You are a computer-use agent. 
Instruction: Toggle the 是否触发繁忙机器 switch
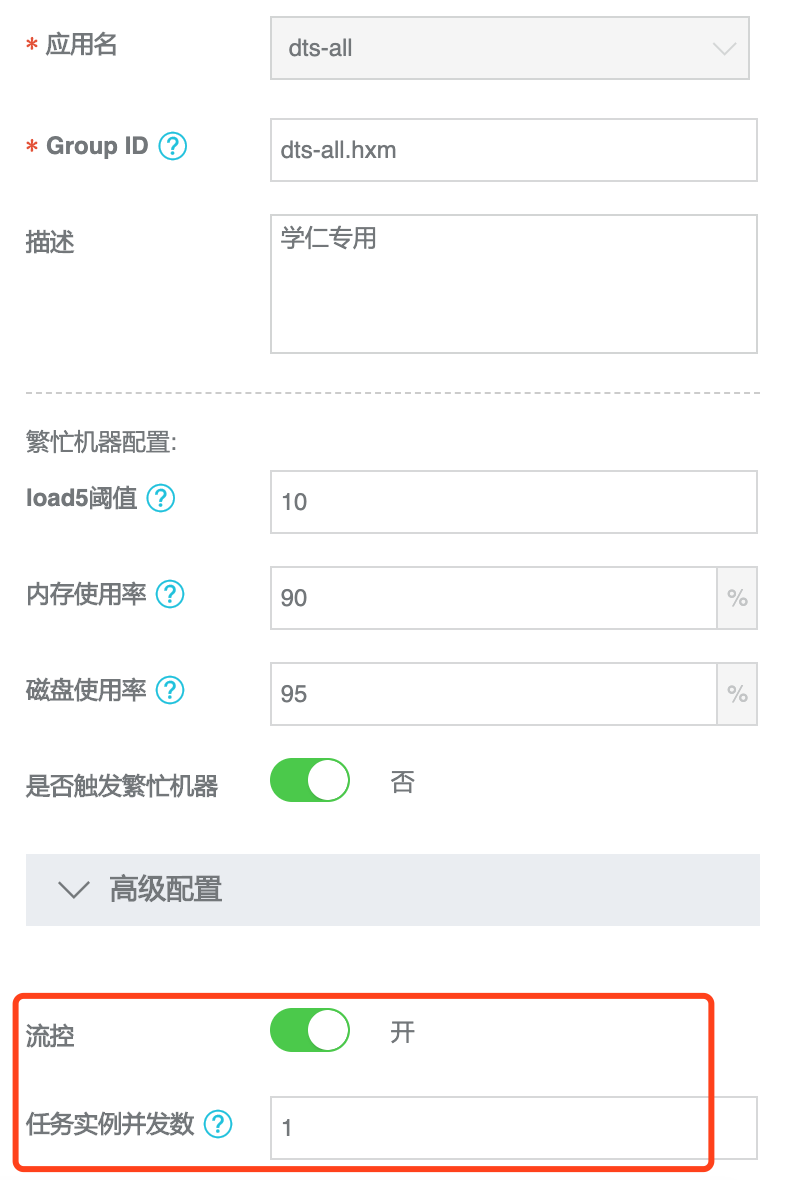point(310,781)
